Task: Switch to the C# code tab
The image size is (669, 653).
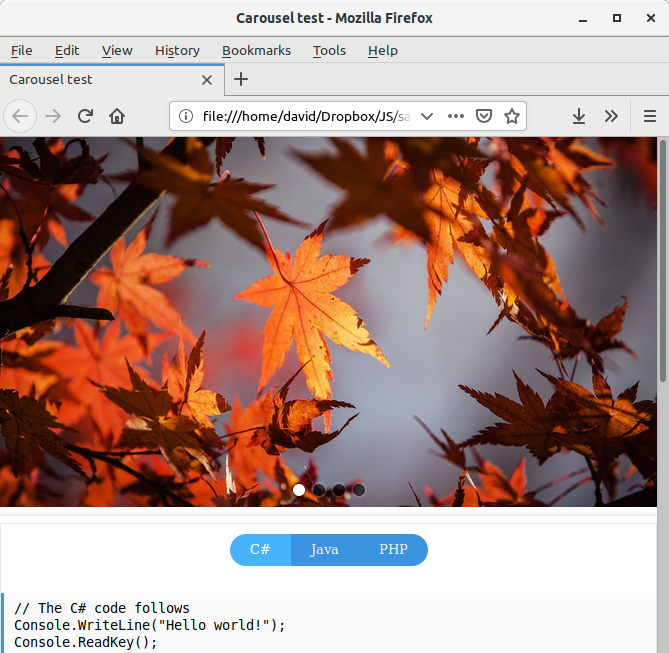Action: (x=260, y=550)
